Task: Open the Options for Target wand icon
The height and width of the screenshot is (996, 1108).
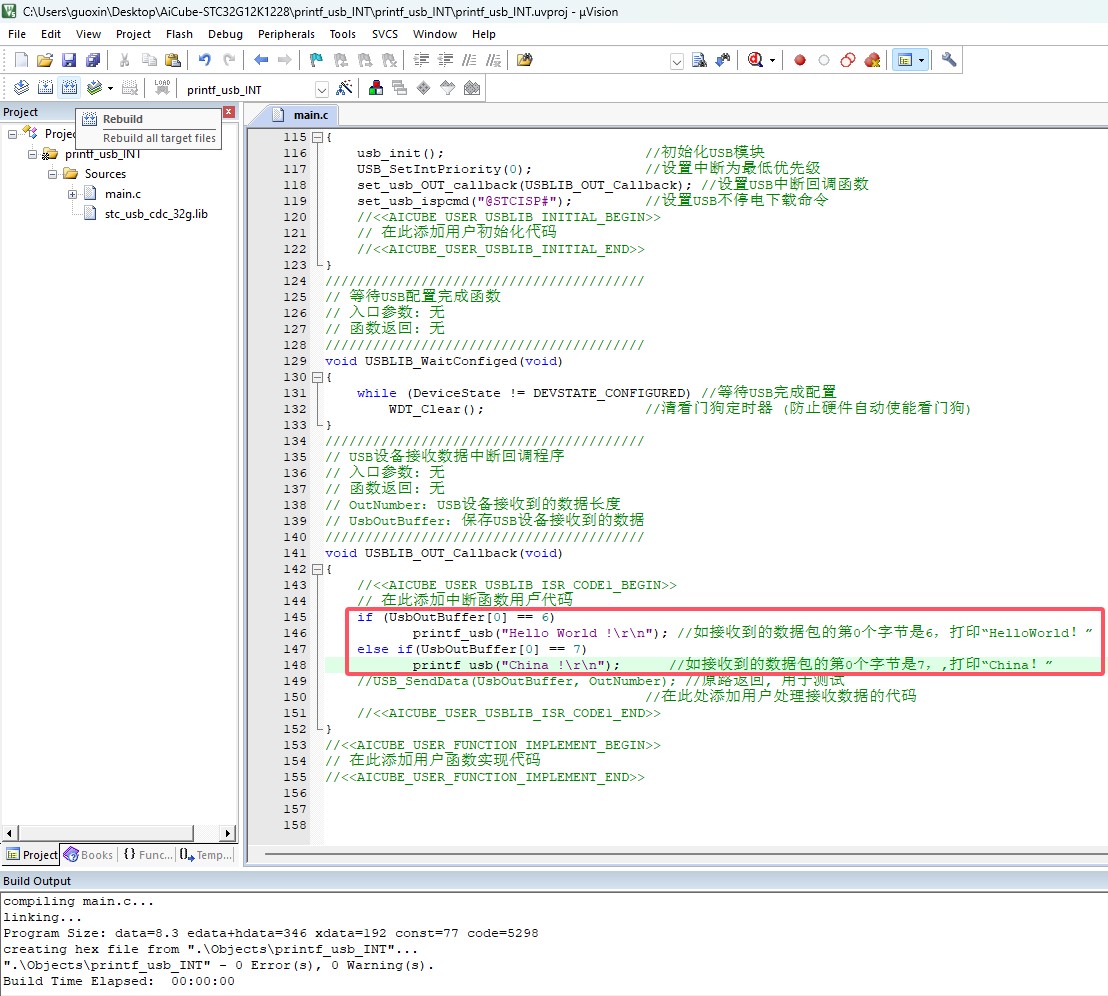Action: click(344, 88)
